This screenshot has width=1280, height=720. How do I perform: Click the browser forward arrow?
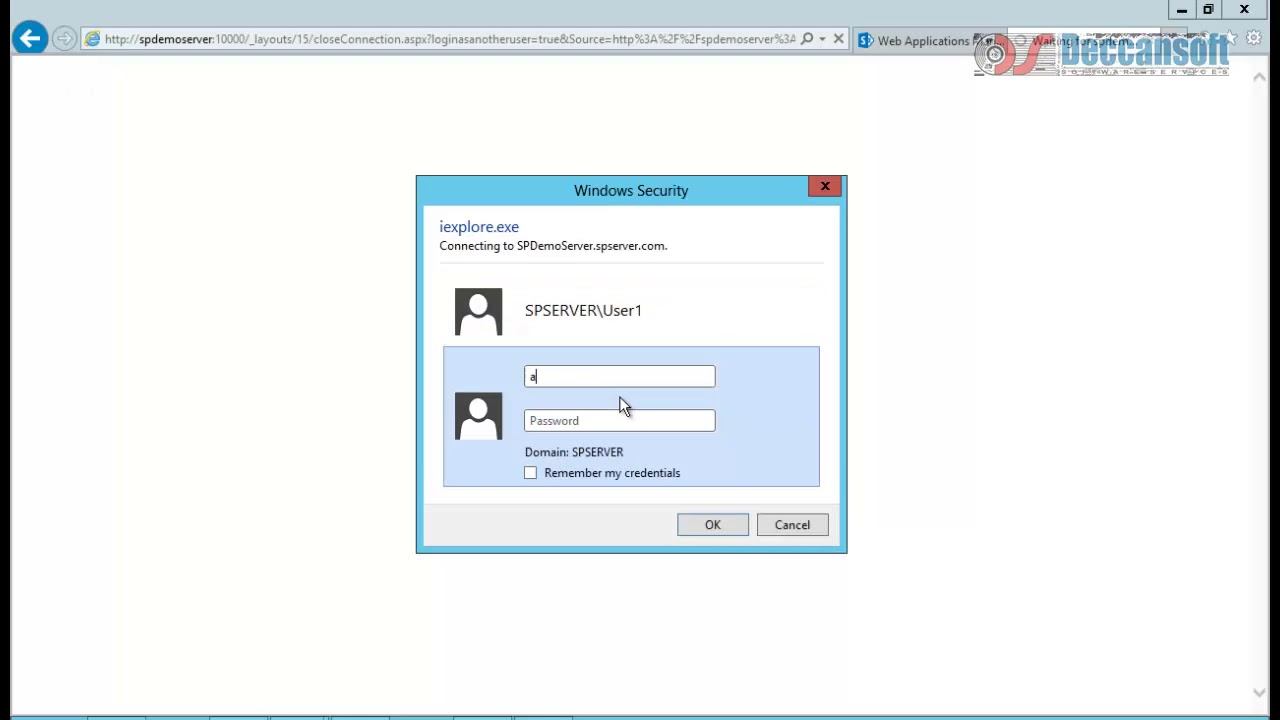click(x=64, y=39)
